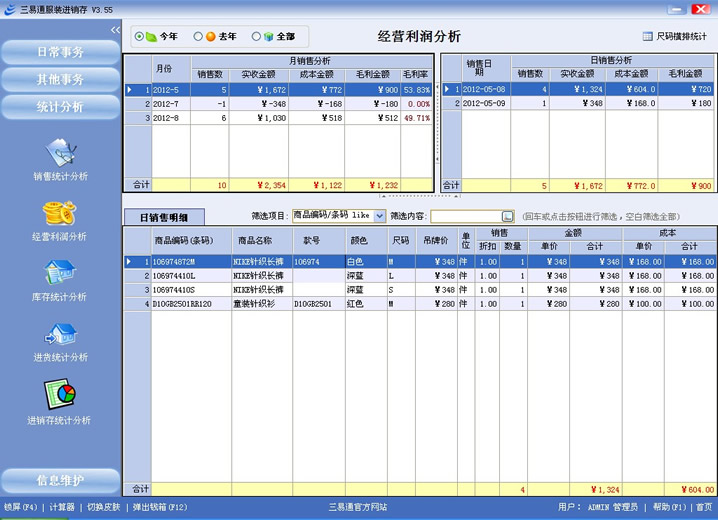718x520 pixels.
Task: Expand 其他事务 sidebar section
Action: [60, 80]
